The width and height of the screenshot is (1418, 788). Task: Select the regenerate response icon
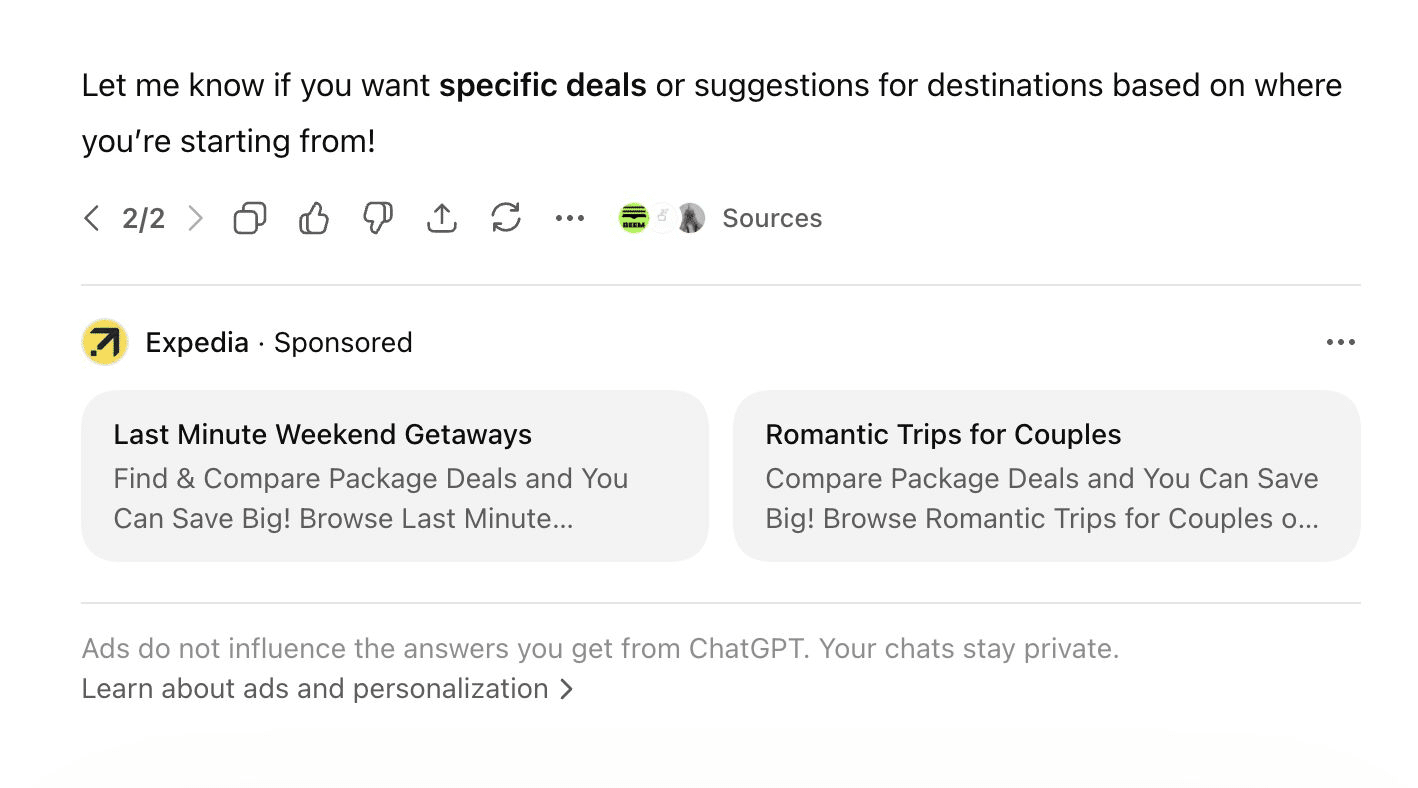(506, 218)
